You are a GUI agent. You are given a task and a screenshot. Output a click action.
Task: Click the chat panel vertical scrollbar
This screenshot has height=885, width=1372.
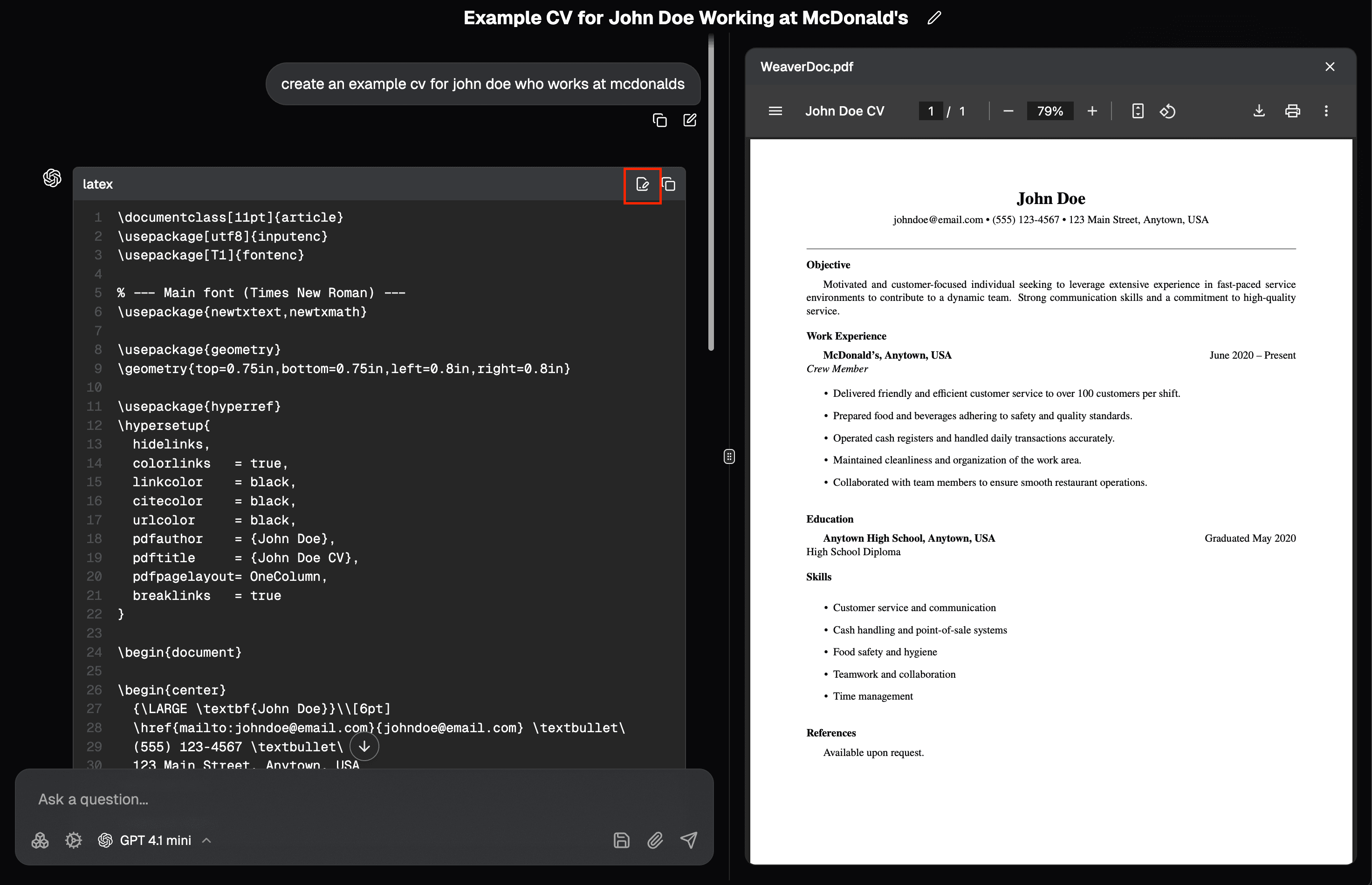click(711, 192)
